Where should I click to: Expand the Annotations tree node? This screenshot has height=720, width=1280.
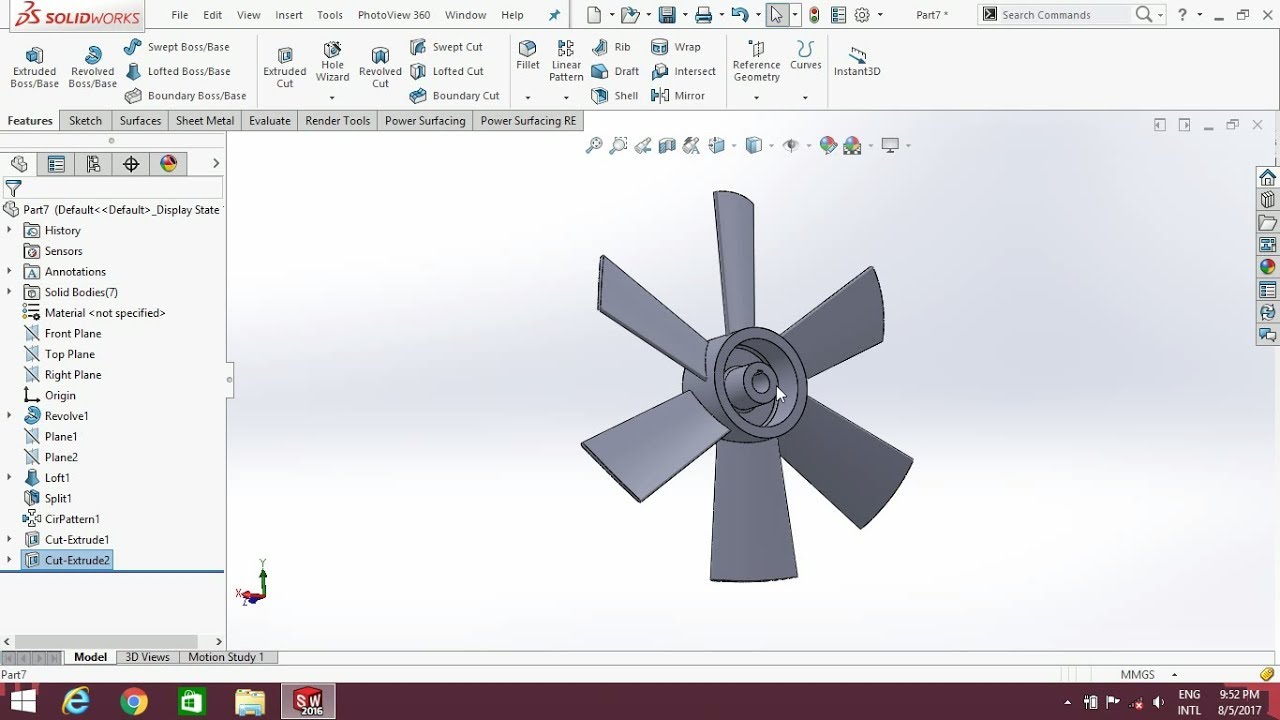pos(9,271)
